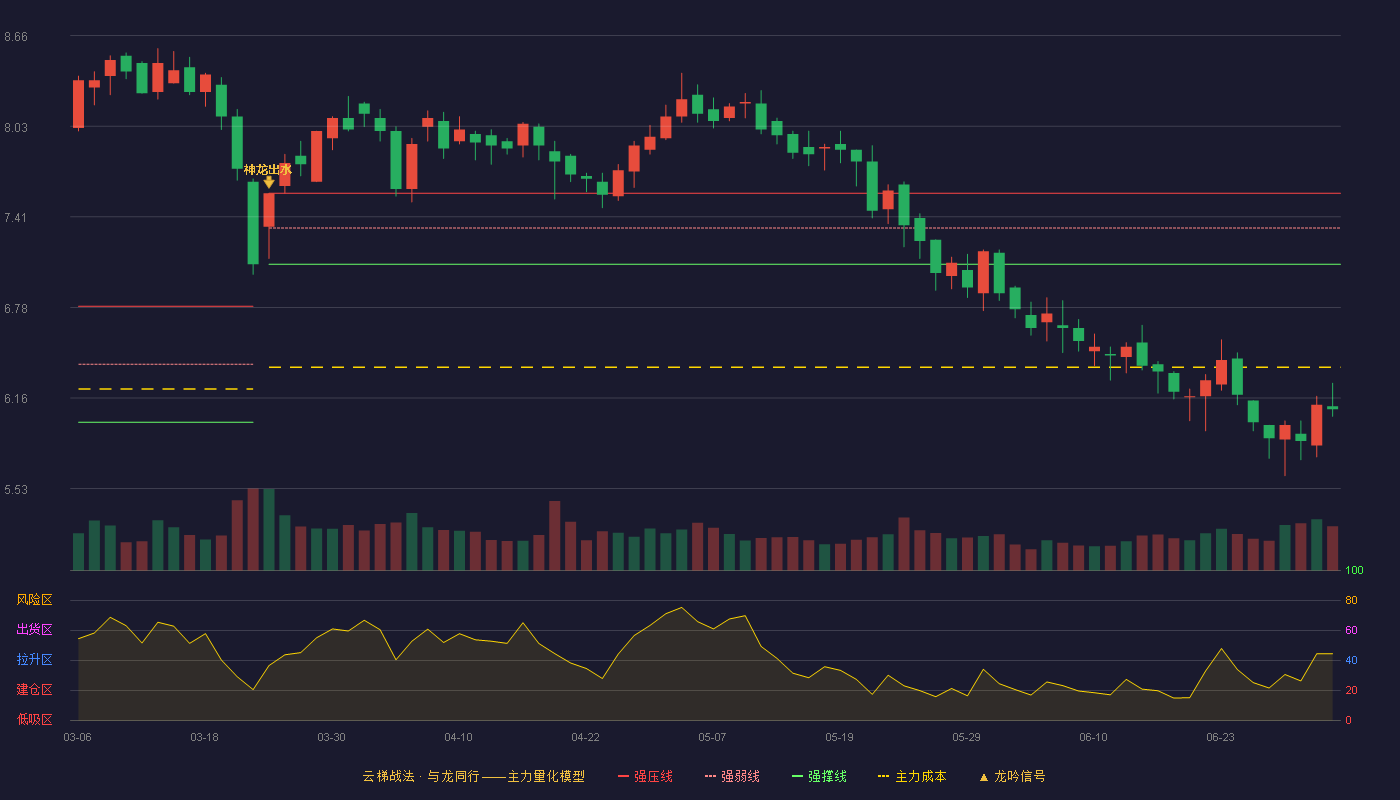1400x800 pixels.
Task: Toggle the 强压线 legend label
Action: point(653,776)
